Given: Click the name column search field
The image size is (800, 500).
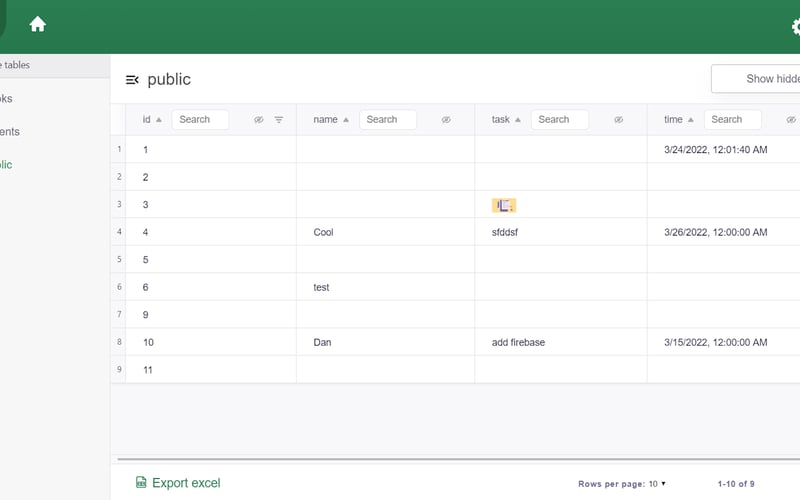Looking at the screenshot, I should [388, 119].
